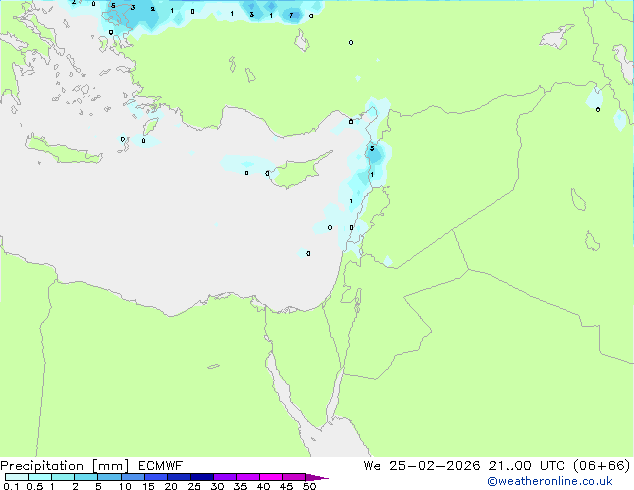Click the Crete island on the map

point(63,150)
